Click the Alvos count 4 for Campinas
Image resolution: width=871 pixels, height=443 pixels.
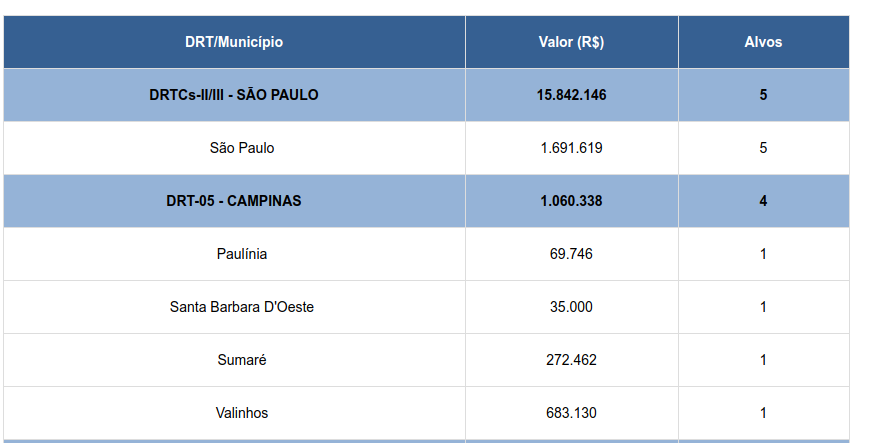pos(763,201)
